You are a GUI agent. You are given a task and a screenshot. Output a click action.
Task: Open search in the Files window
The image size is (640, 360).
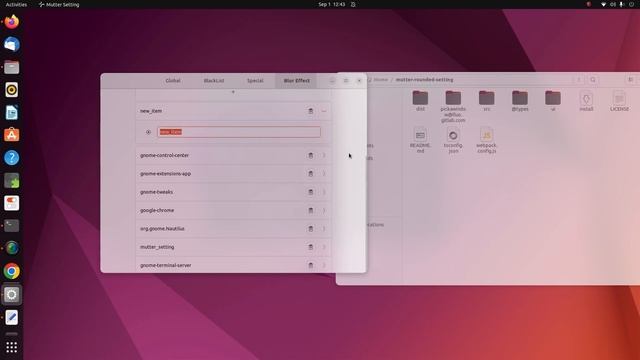593,80
